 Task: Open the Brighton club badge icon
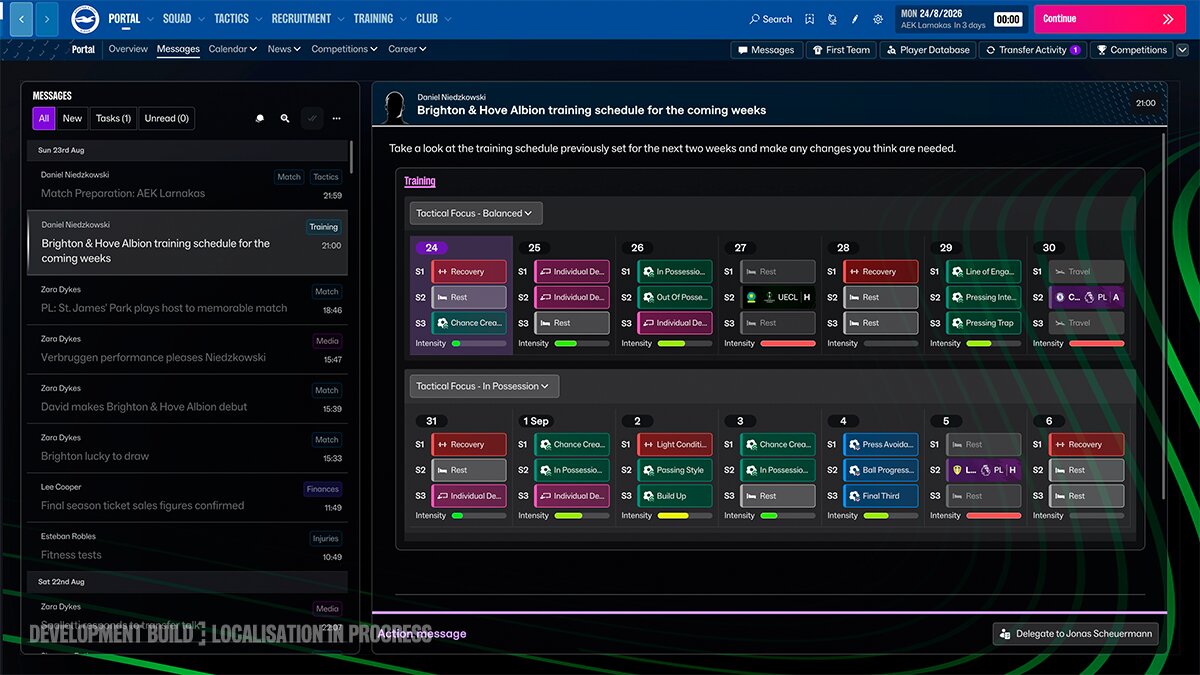(x=85, y=19)
